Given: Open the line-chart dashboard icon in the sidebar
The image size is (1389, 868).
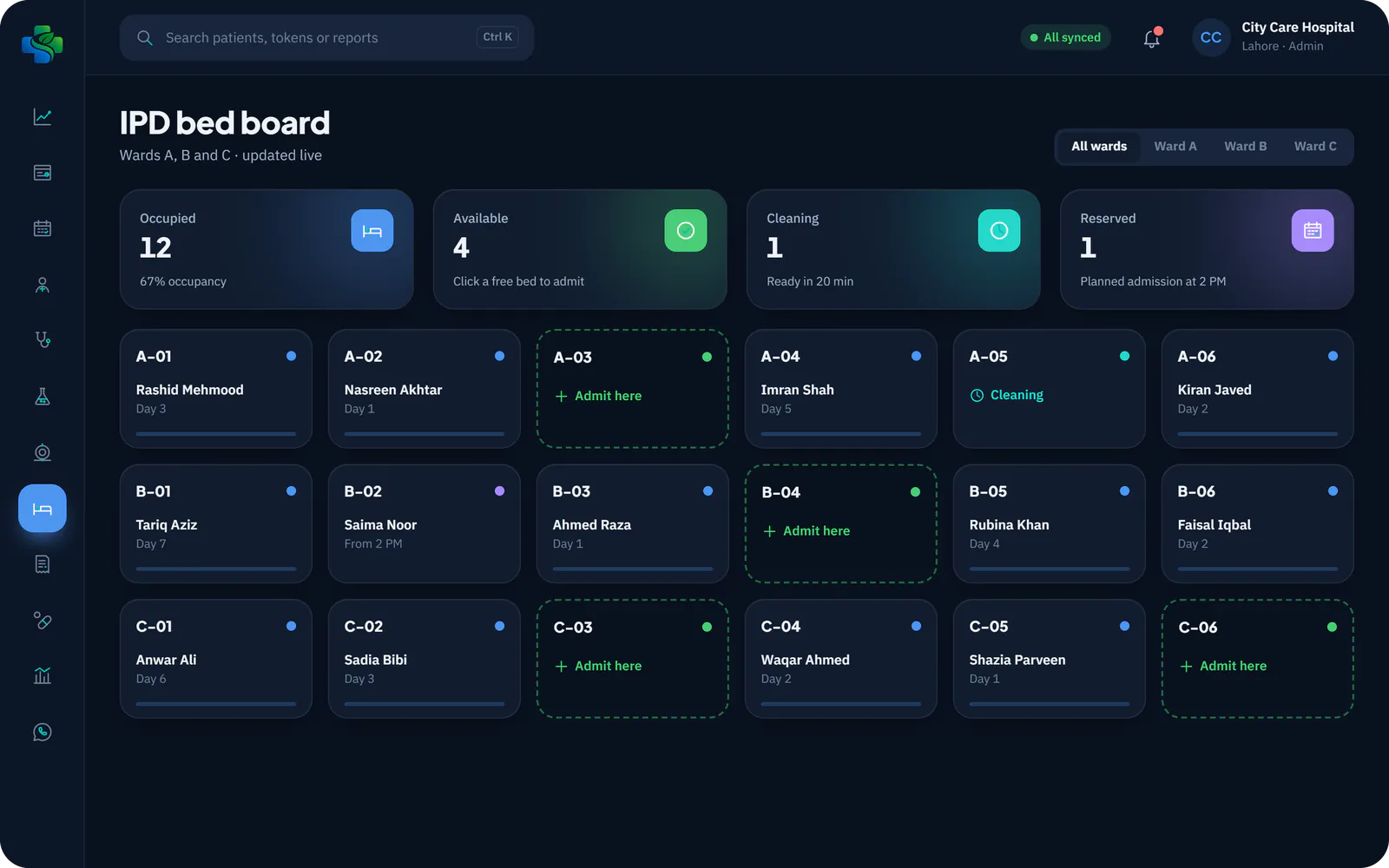Looking at the screenshot, I should click(x=43, y=117).
